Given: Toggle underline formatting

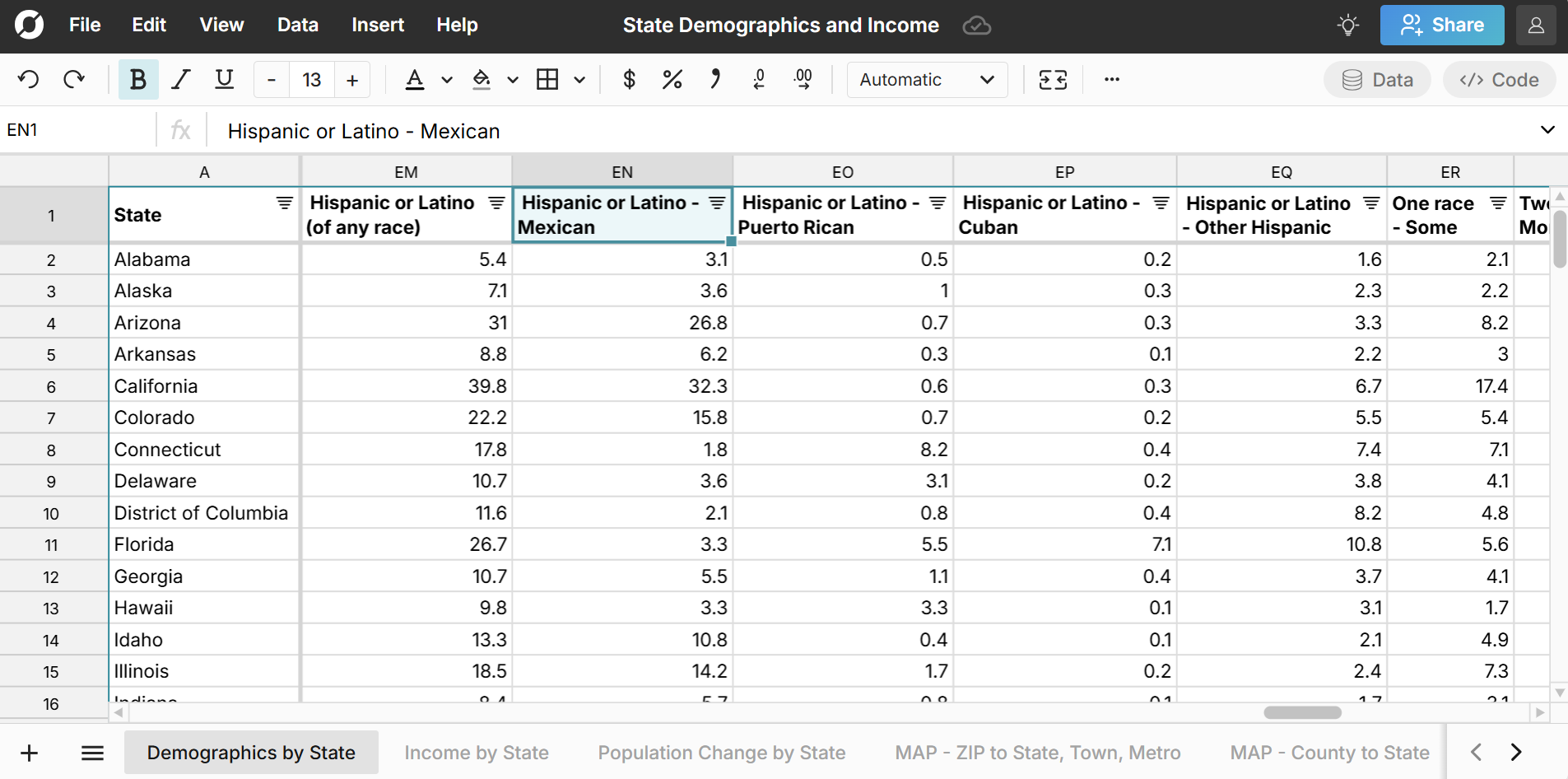Looking at the screenshot, I should coord(224,80).
